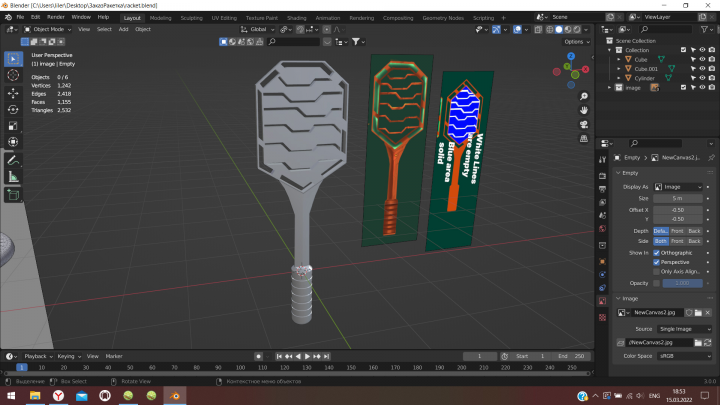The height and width of the screenshot is (405, 720).
Task: Toggle Perspective show-in checkbox
Action: 656,262
